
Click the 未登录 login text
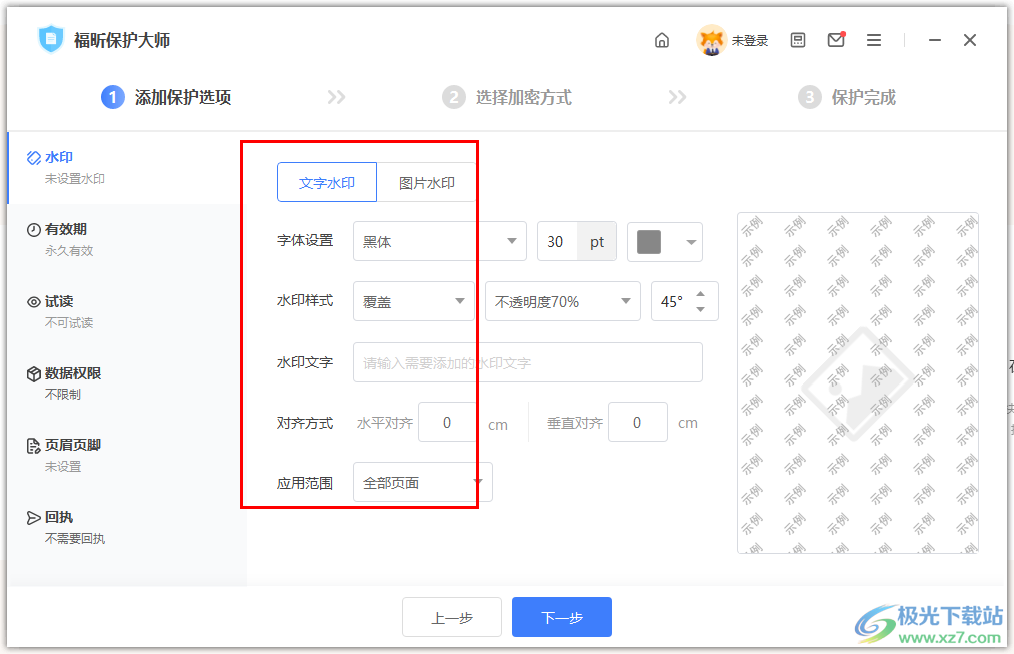coord(750,41)
